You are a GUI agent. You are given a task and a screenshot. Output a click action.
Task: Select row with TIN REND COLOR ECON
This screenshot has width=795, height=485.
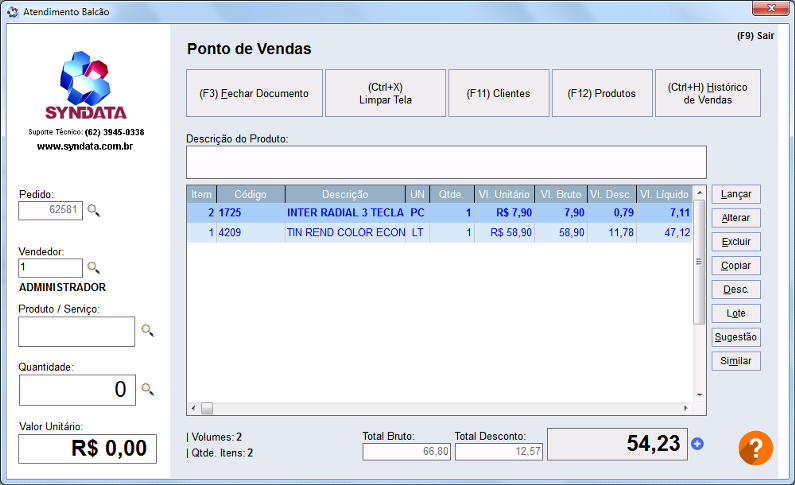point(345,232)
